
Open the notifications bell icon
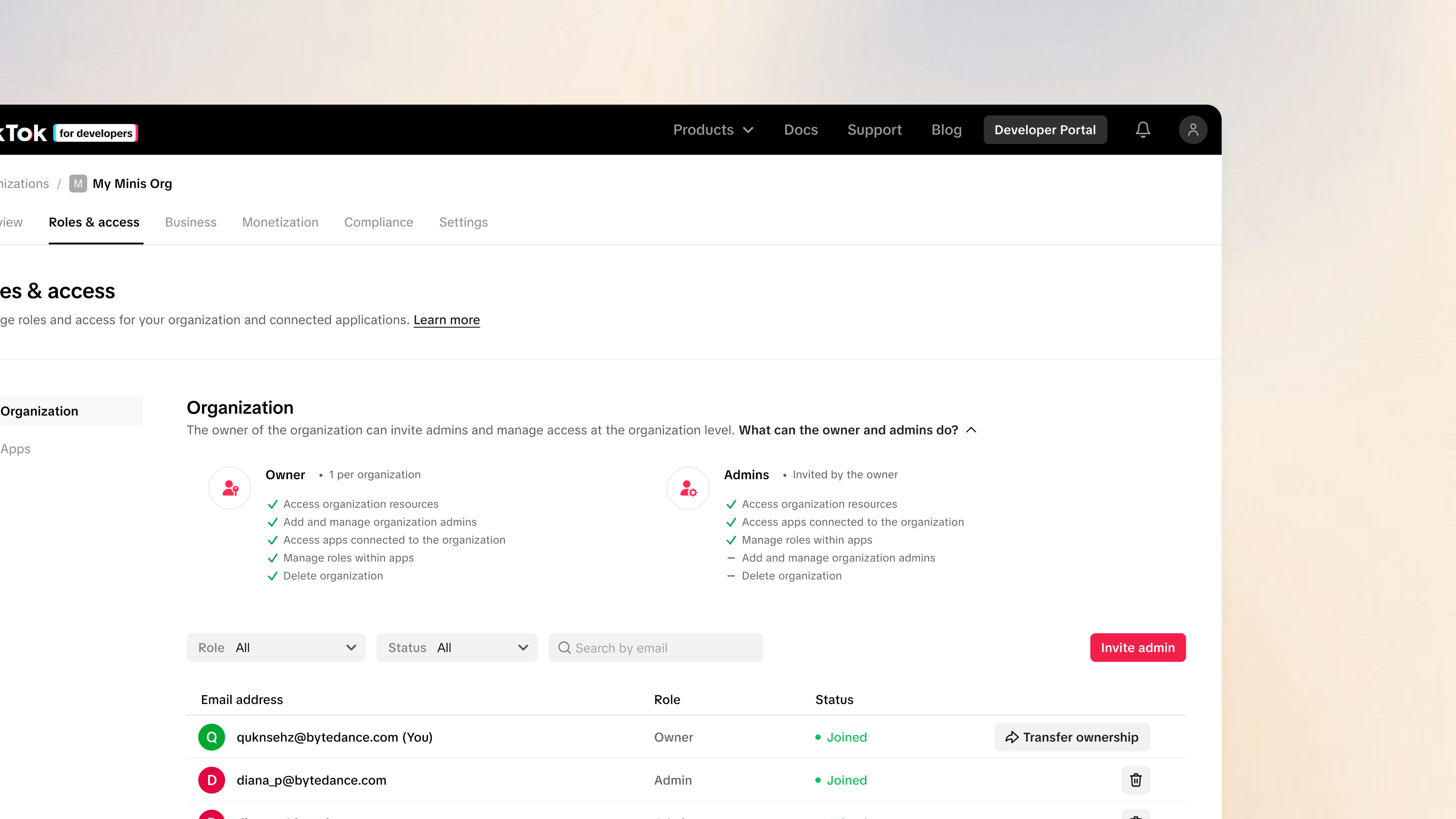click(x=1143, y=130)
